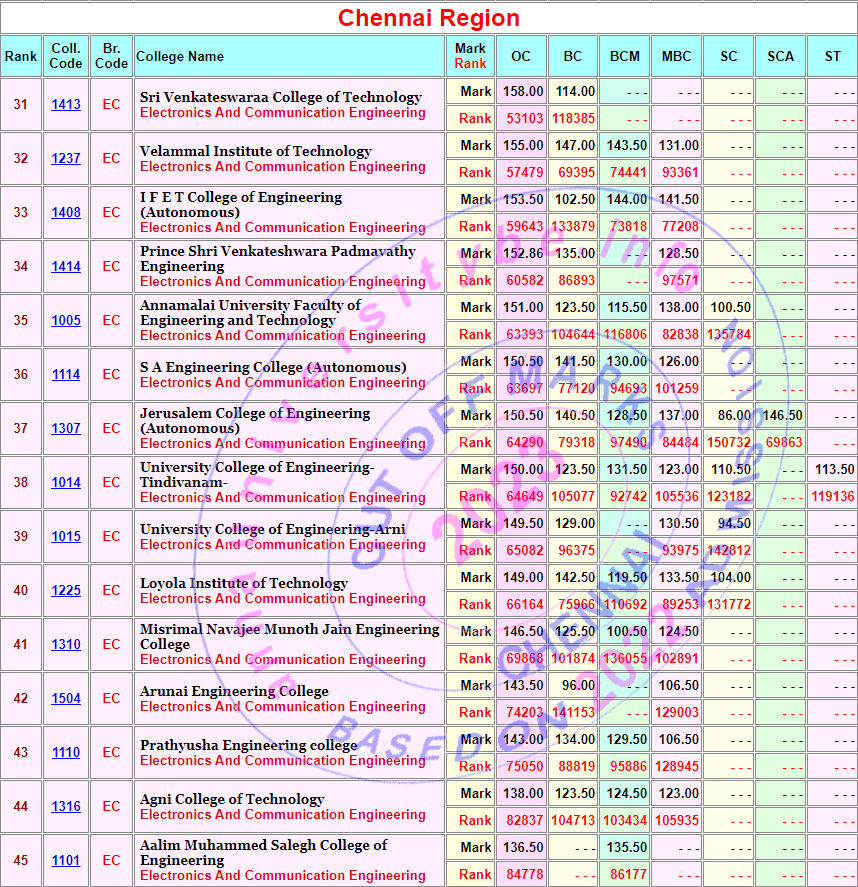Screen dimensions: 858x887
Task: Follow the 1414 college code link
Action: [x=66, y=267]
